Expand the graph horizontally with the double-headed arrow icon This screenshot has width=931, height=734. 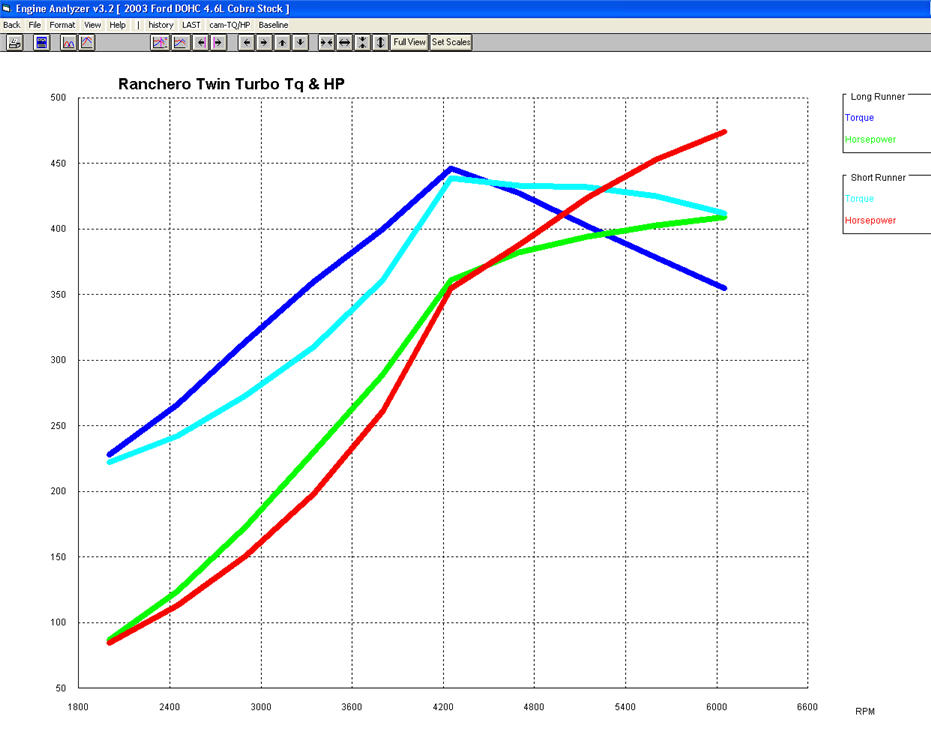(344, 43)
